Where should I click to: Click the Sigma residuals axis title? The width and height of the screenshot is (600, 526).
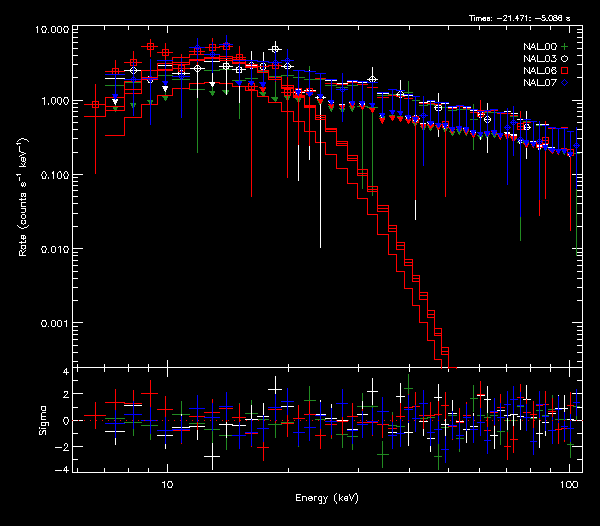(x=22, y=421)
